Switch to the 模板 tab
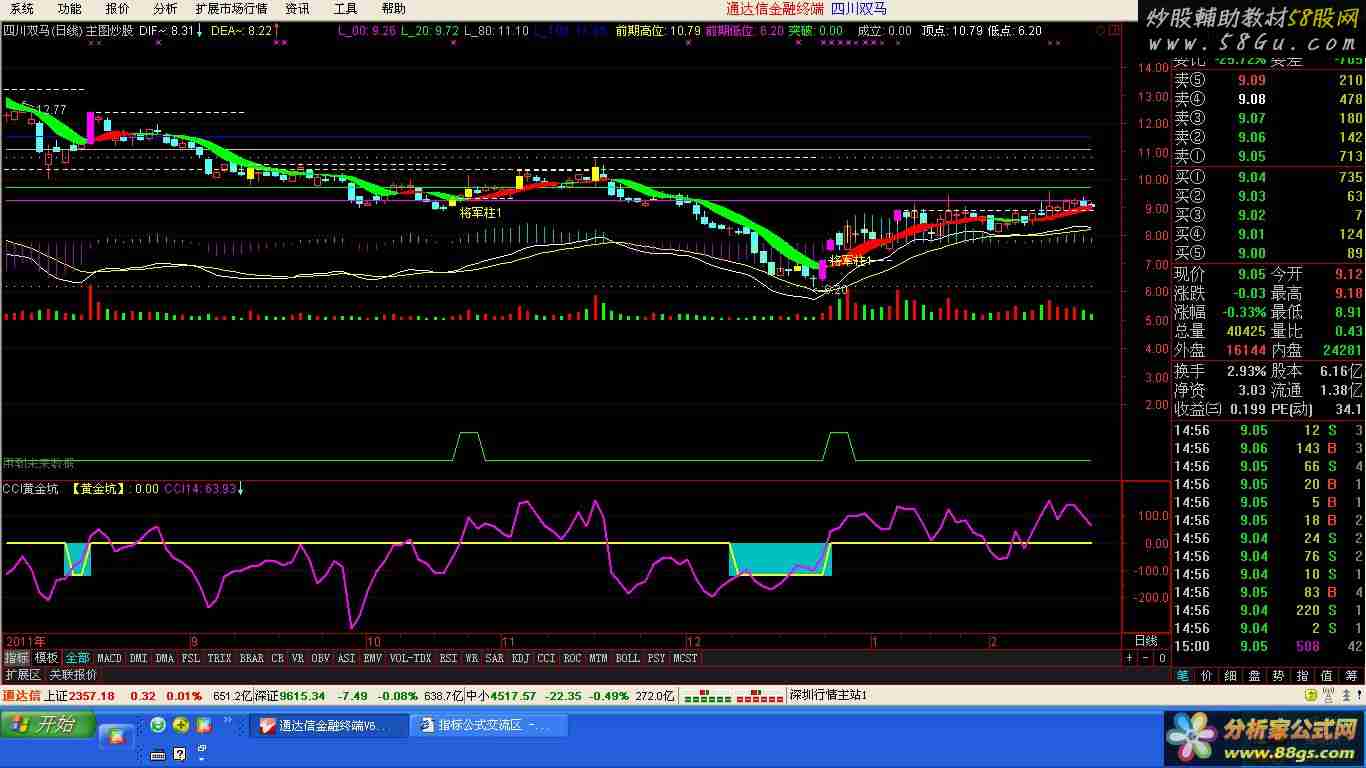Viewport: 1366px width, 768px height. [46, 658]
